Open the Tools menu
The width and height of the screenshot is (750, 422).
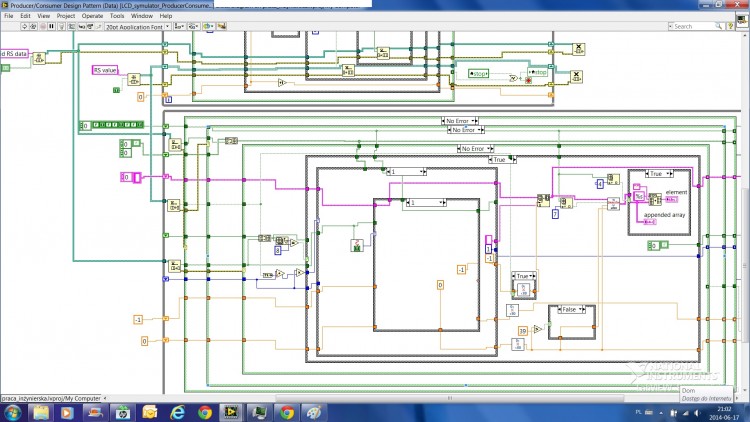click(117, 16)
